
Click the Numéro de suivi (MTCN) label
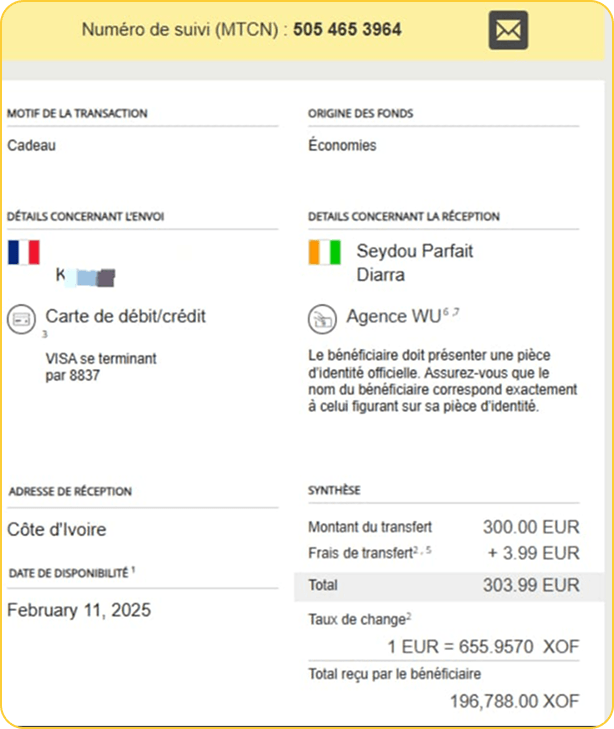tap(186, 30)
